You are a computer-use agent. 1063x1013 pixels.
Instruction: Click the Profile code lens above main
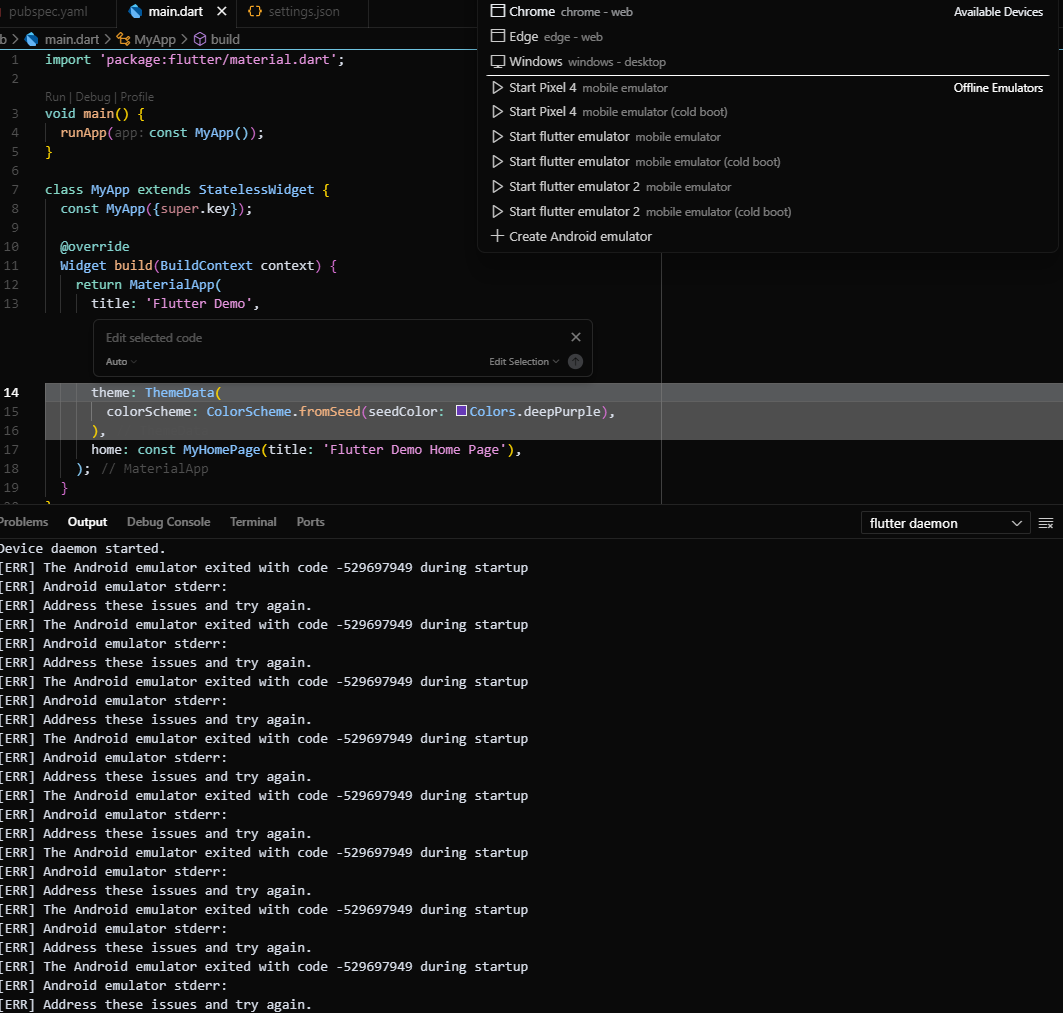[x=137, y=97]
